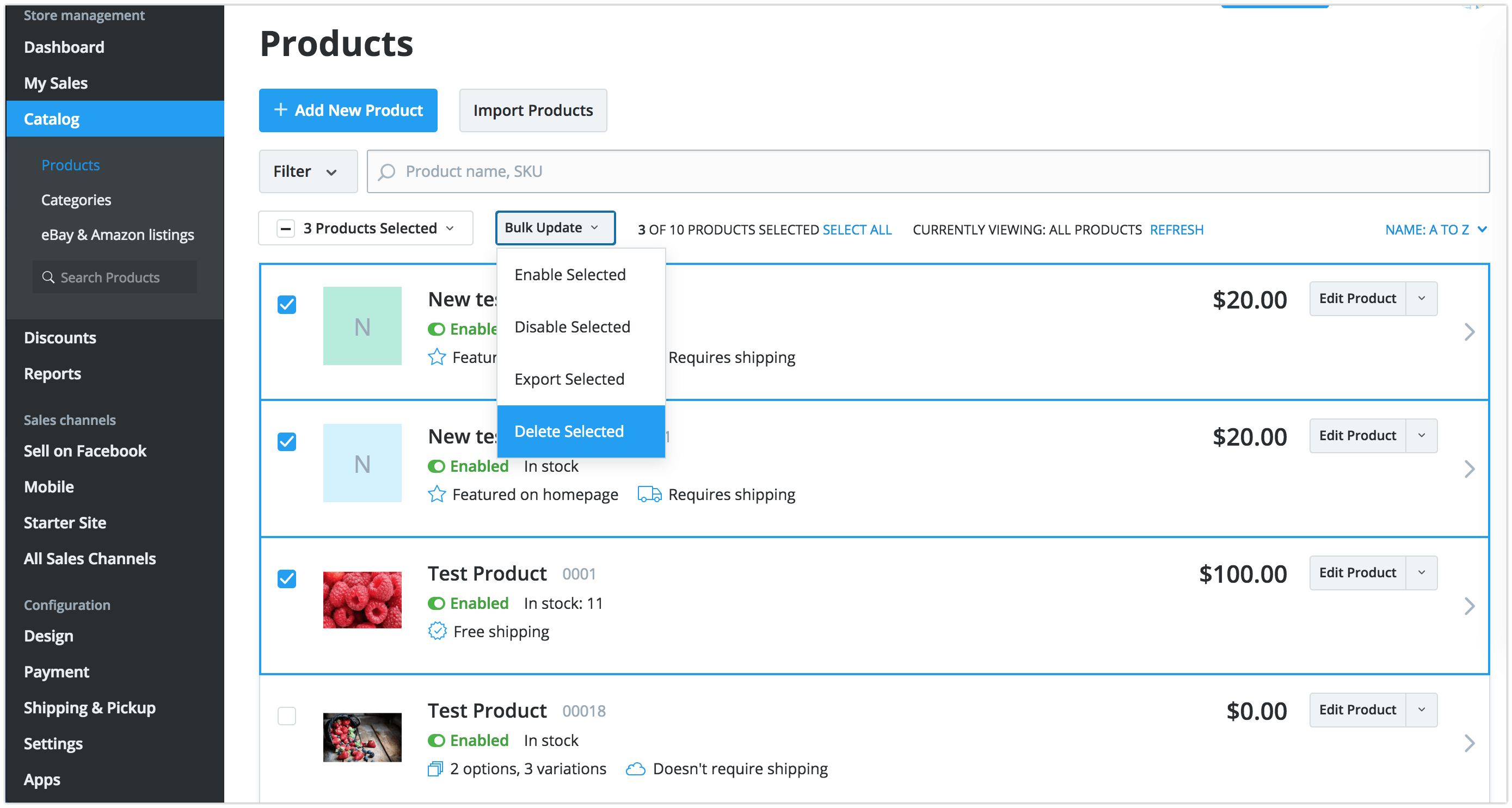This screenshot has width=1512, height=808.
Task: Uncheck the first New test product checkbox
Action: coord(286,305)
